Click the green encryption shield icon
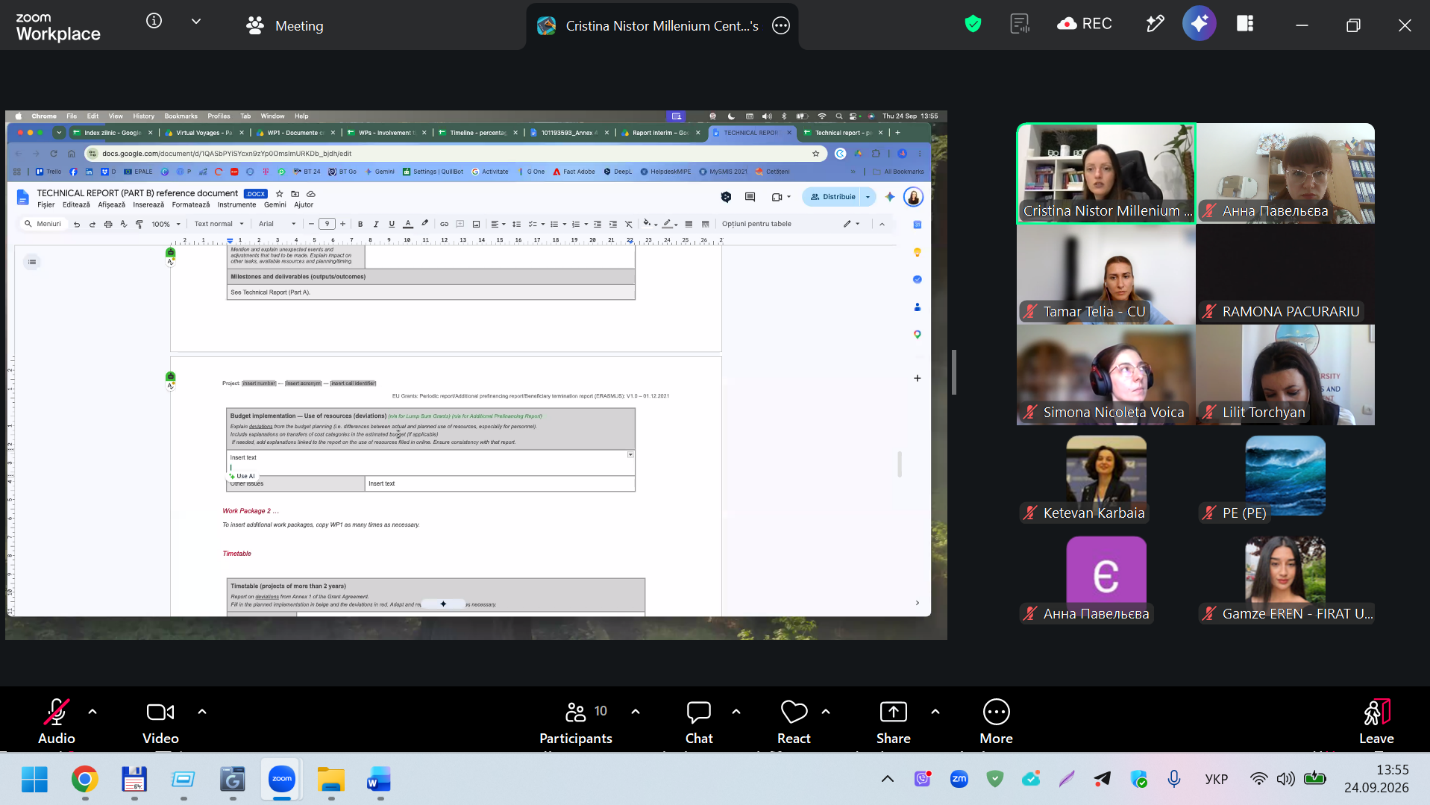Viewport: 1430px width, 805px height. tap(973, 24)
